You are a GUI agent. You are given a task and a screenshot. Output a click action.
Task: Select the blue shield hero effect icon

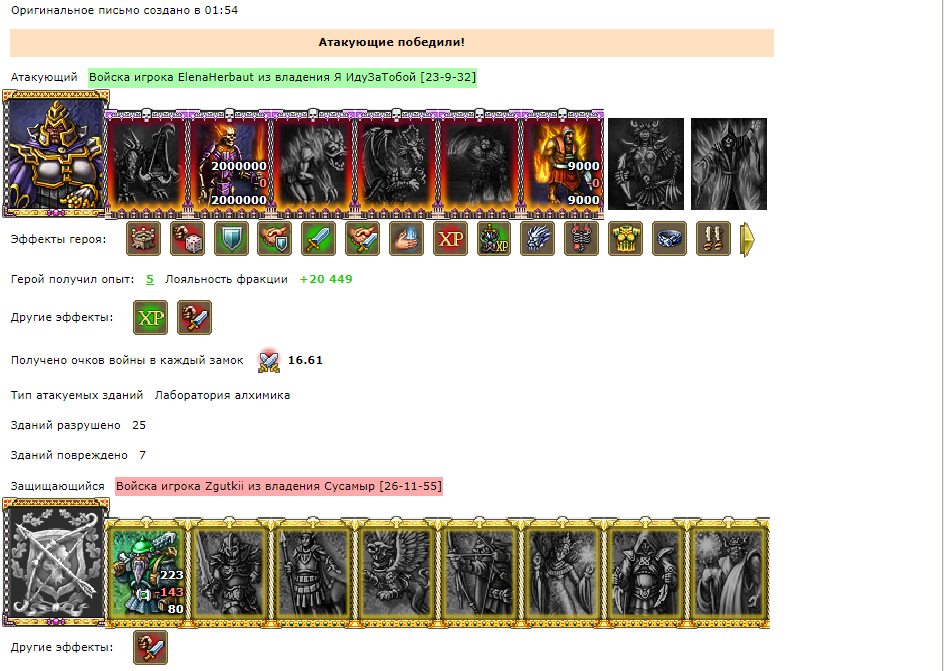click(231, 239)
